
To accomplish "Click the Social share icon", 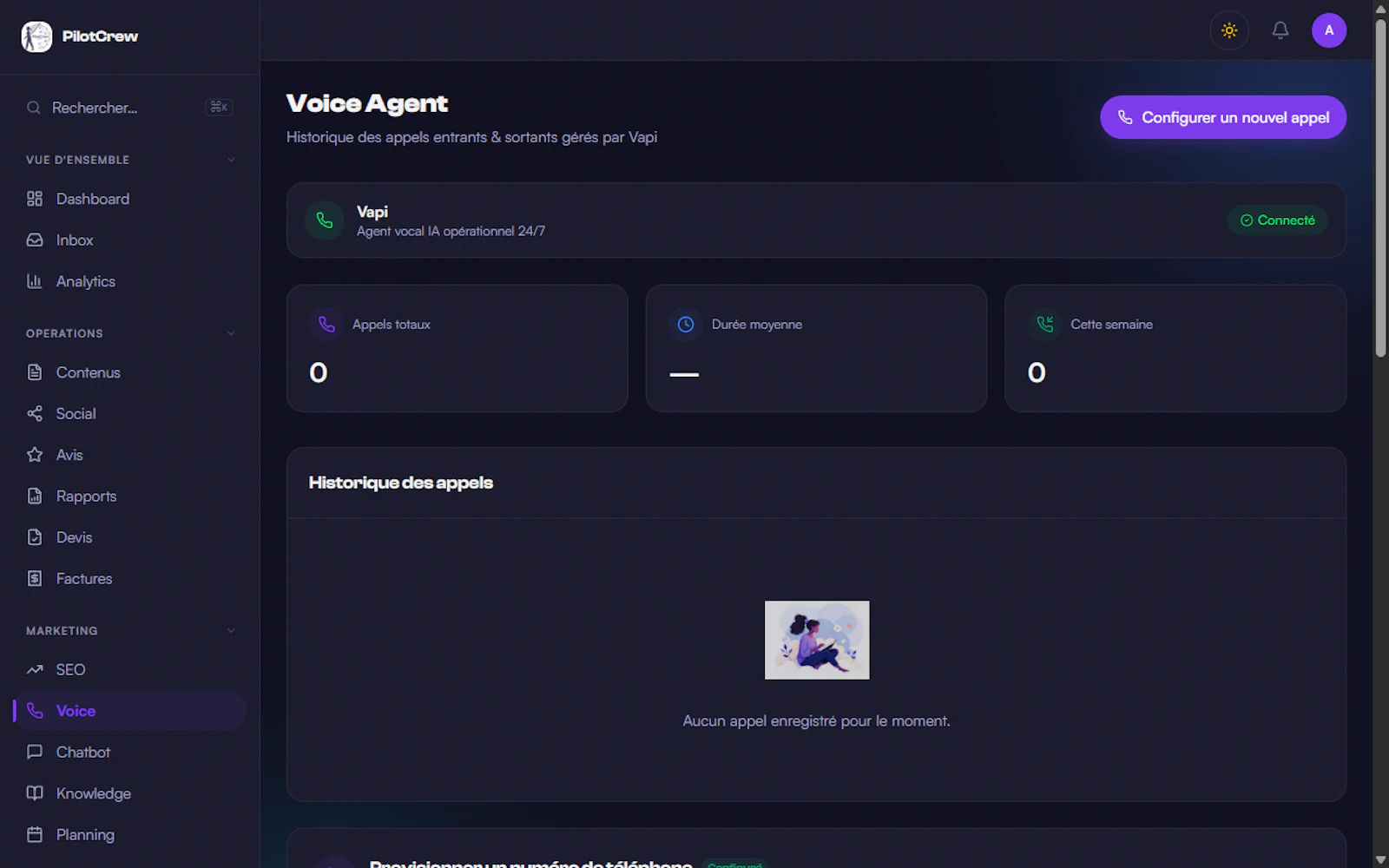I will [x=35, y=413].
